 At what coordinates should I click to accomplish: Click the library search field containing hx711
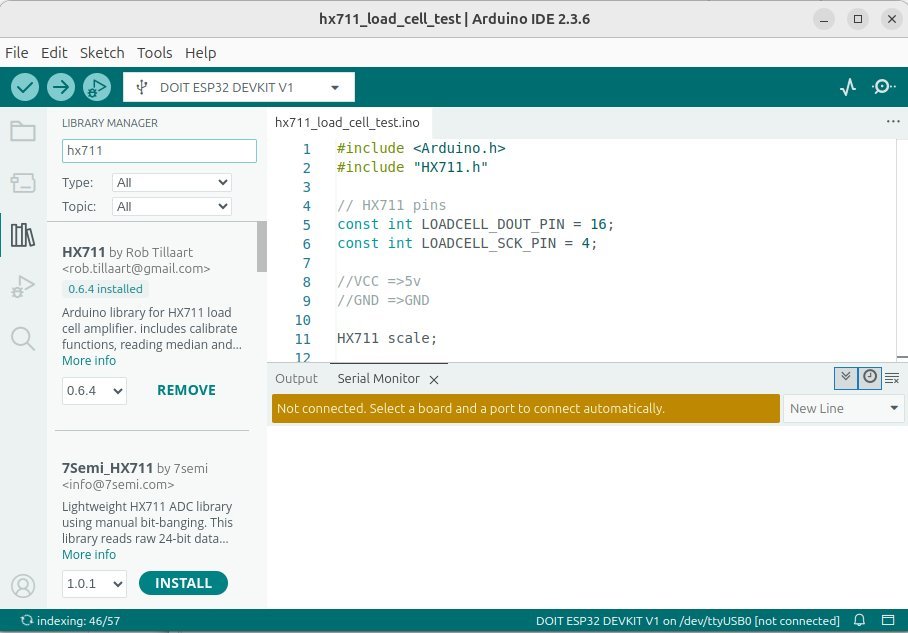click(x=159, y=151)
